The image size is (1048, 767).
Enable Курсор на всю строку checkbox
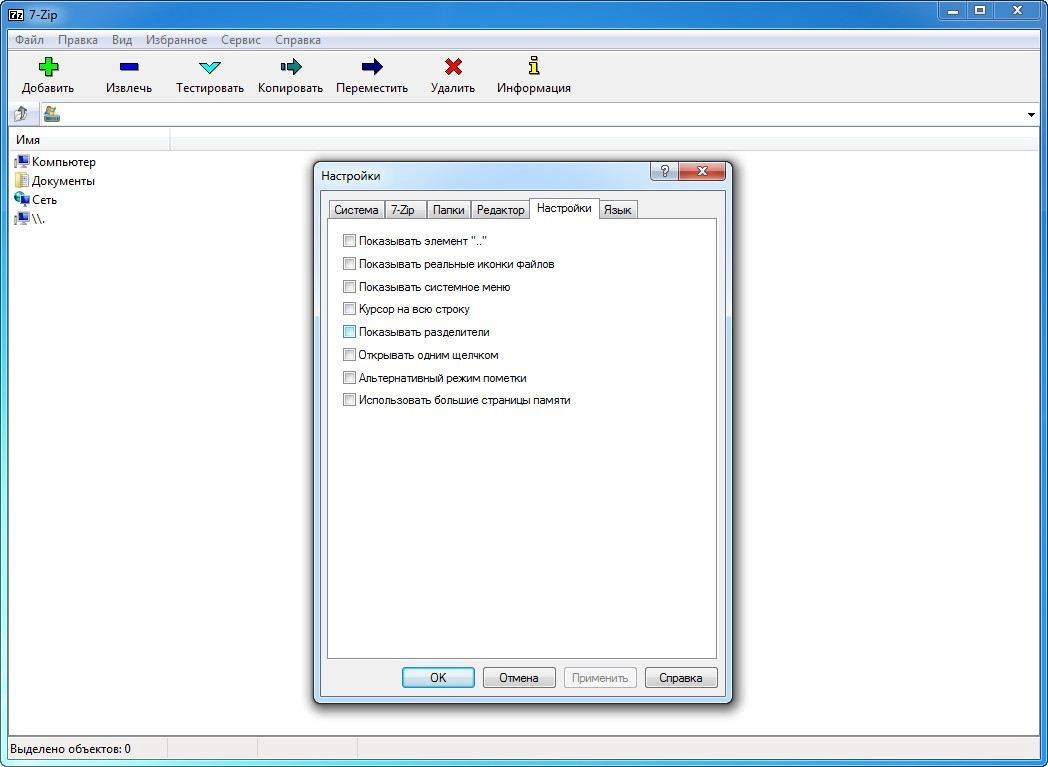click(x=349, y=309)
